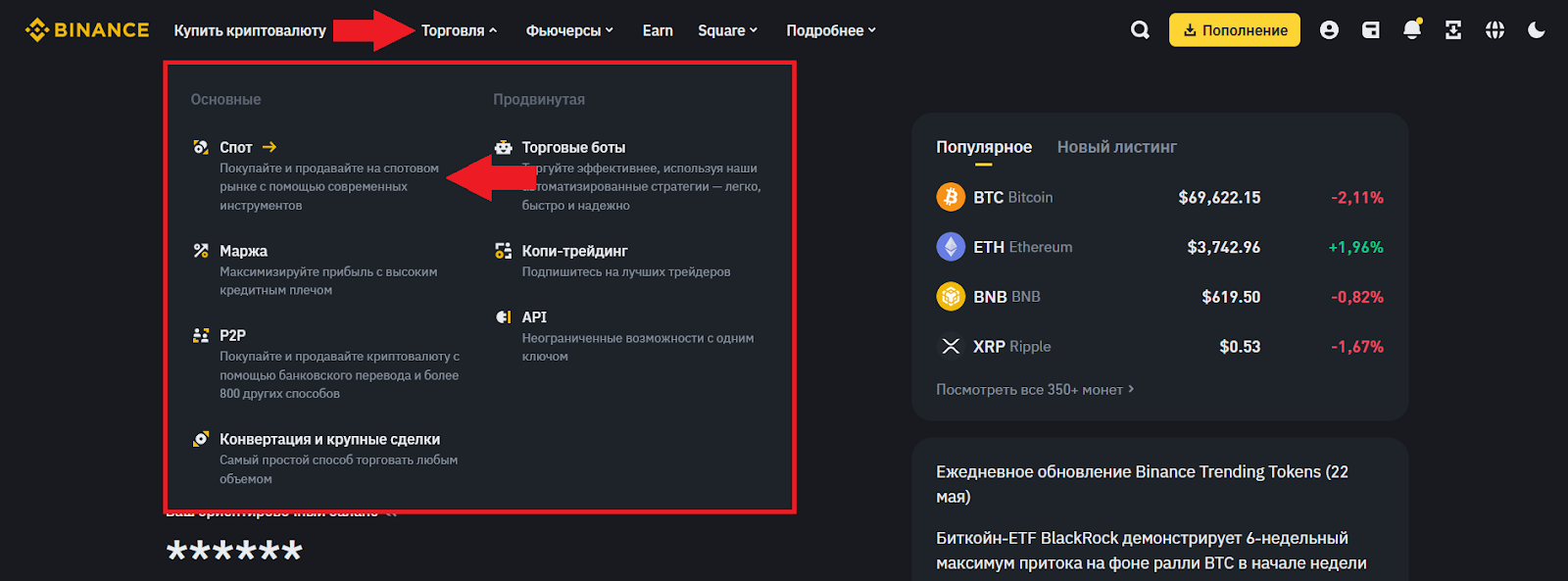Click XRP price $0.53
This screenshot has height=581, width=1568.
pos(1240,347)
